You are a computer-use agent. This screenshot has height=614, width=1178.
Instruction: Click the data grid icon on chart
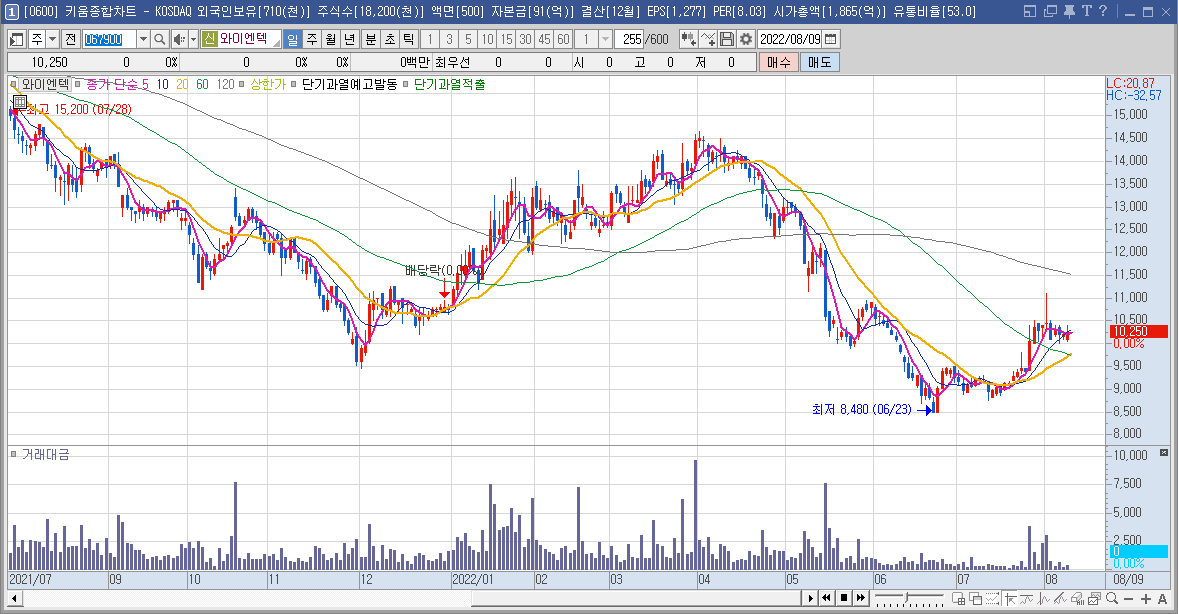(20, 102)
